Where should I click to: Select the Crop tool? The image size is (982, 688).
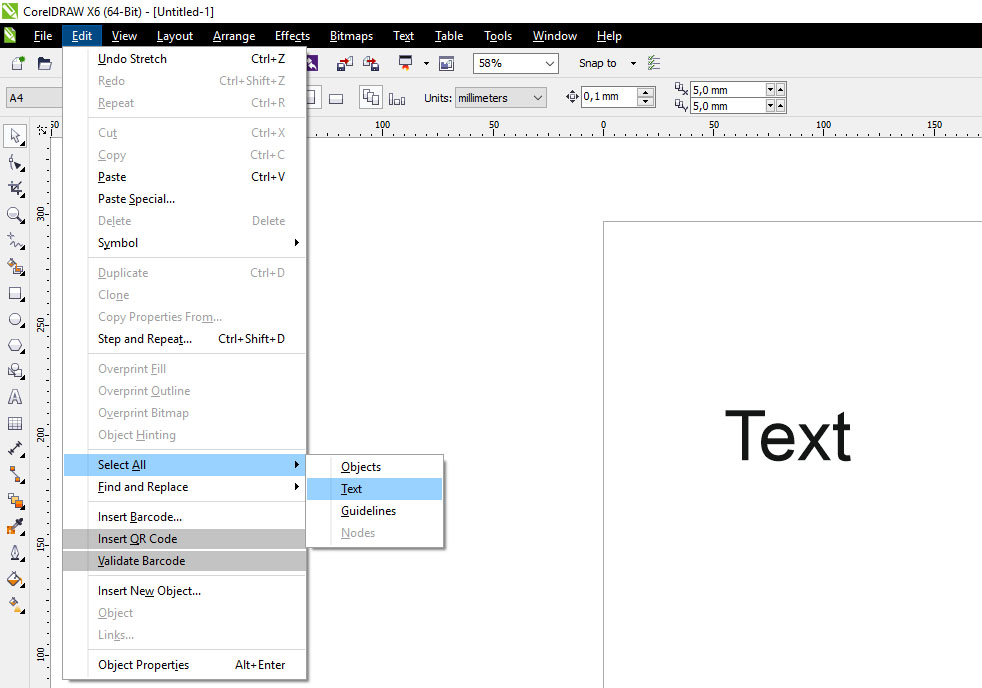(x=15, y=188)
